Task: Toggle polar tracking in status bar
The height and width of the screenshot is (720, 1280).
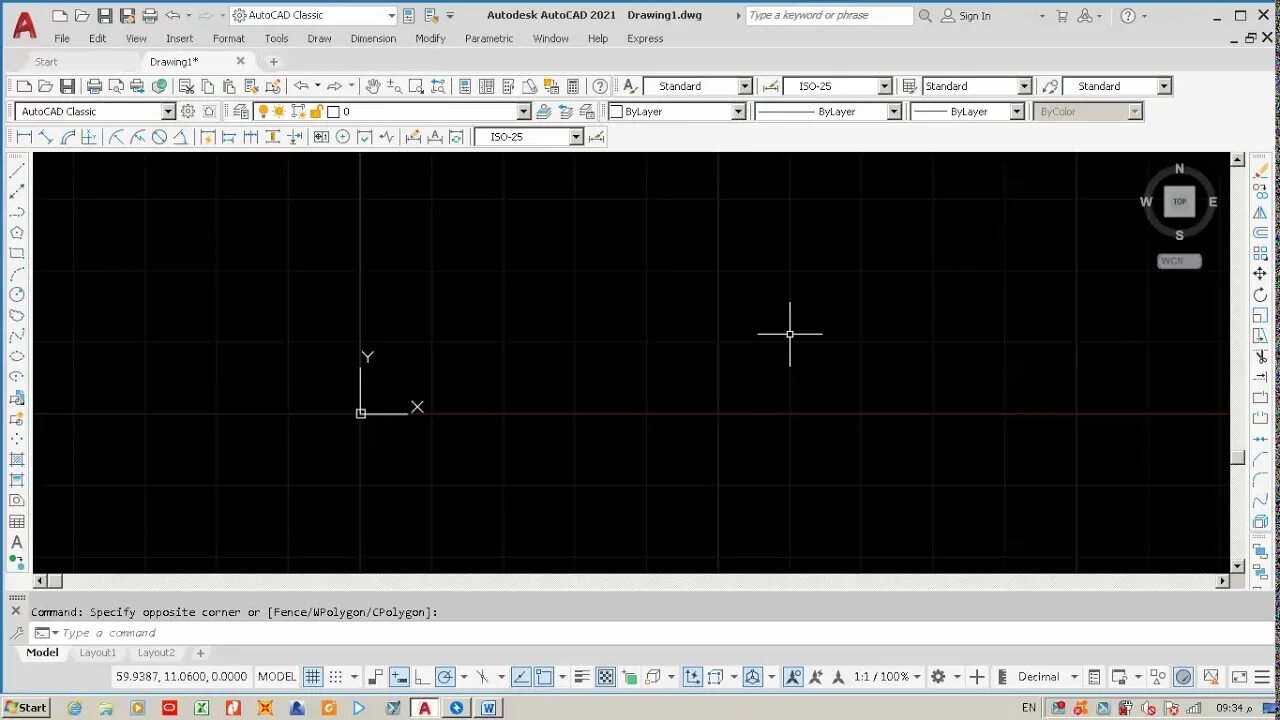Action: click(x=445, y=677)
